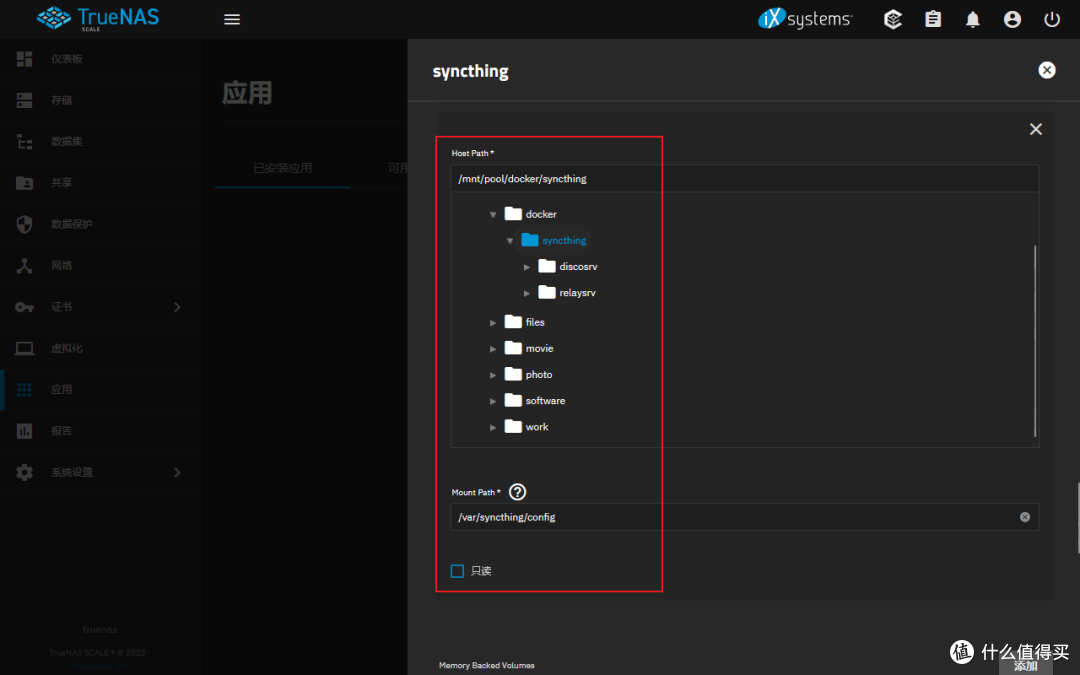The height and width of the screenshot is (675, 1080).
Task: Expand the work folder arrow
Action: click(x=492, y=427)
